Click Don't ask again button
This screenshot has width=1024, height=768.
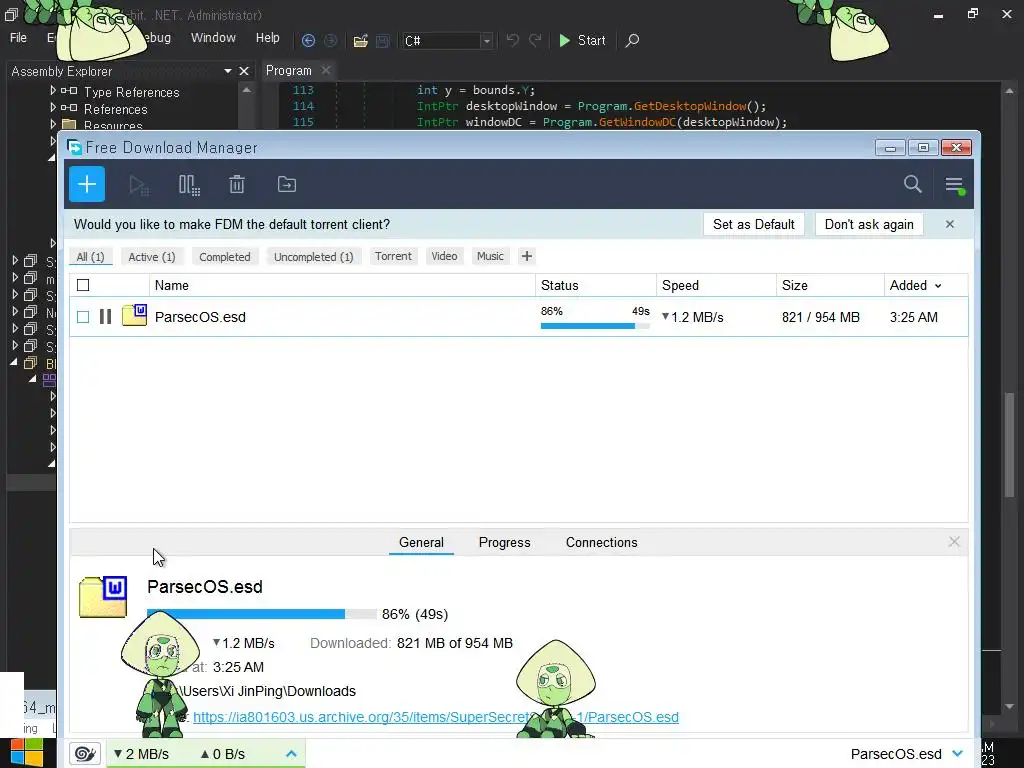[869, 224]
